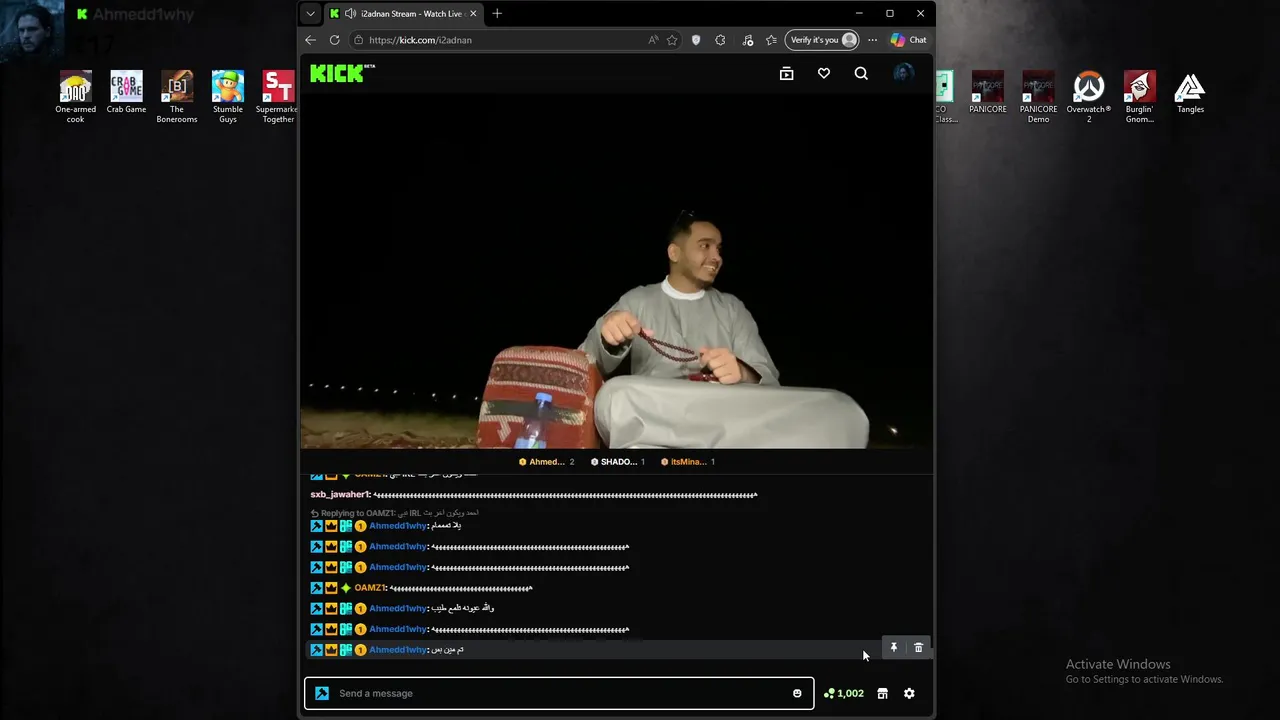This screenshot has width=1280, height=720.
Task: Open the shield icon in browser toolbar
Action: click(696, 40)
